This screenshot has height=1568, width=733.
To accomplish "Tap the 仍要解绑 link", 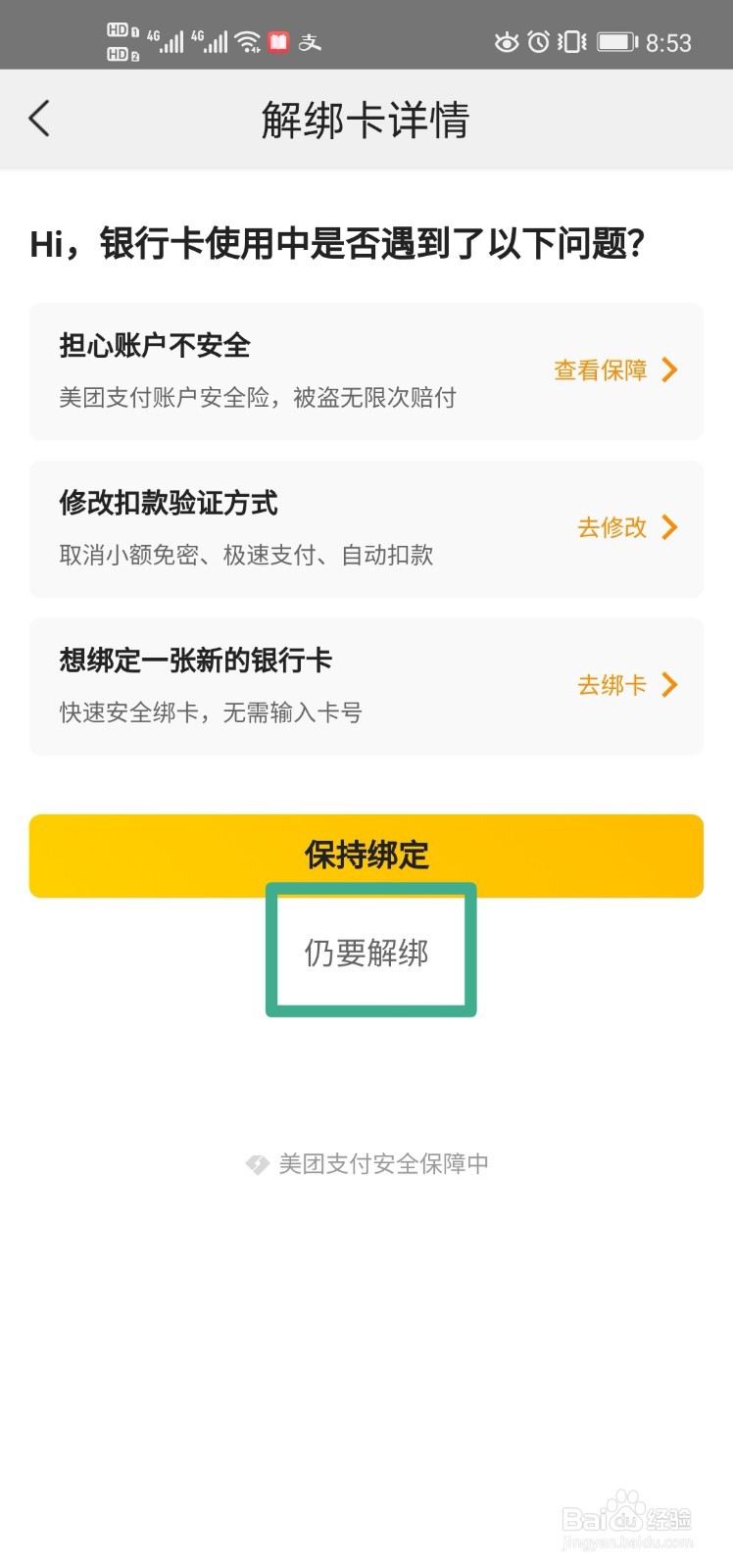I will tap(366, 953).
